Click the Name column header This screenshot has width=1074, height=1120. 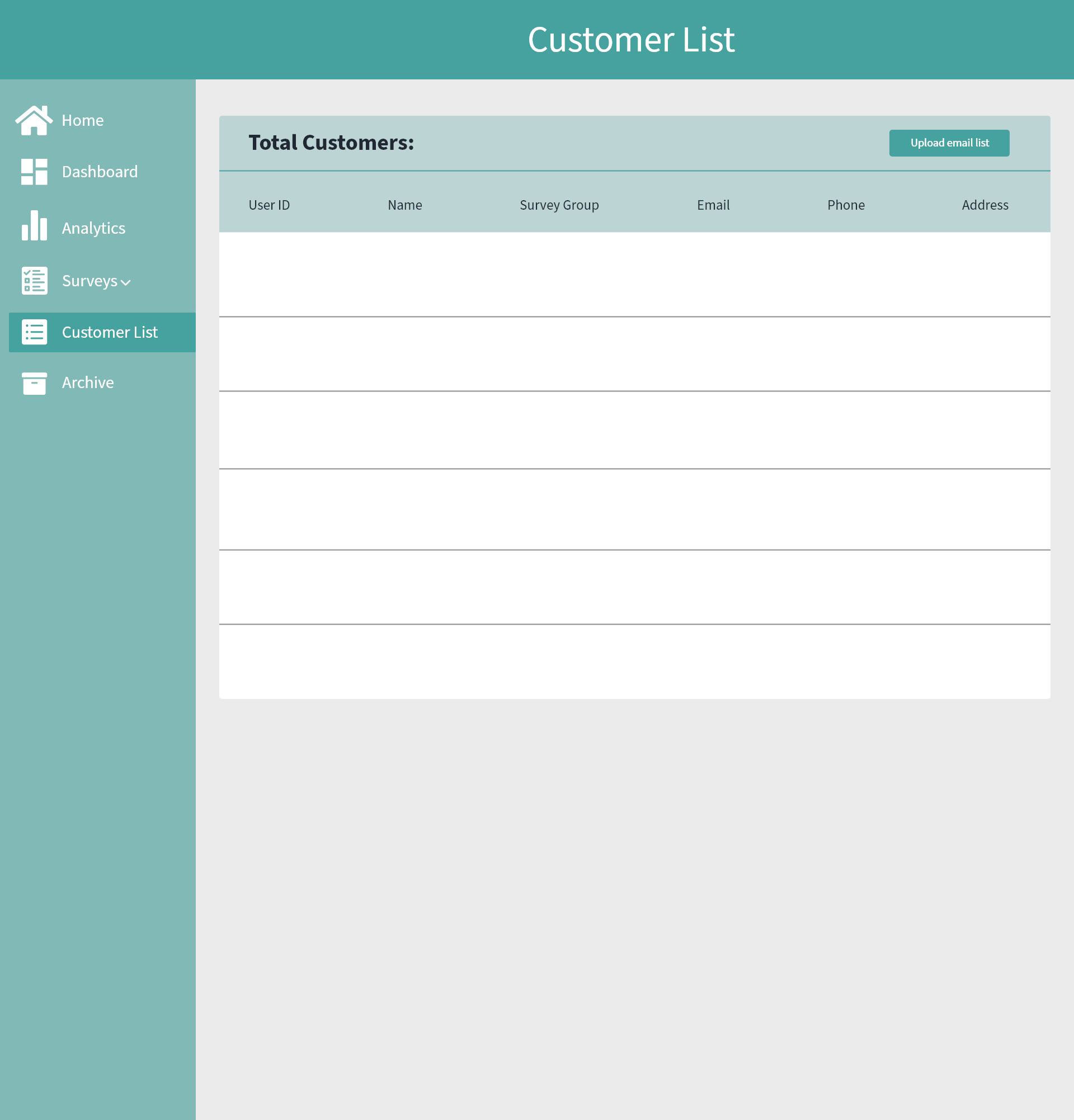(404, 205)
